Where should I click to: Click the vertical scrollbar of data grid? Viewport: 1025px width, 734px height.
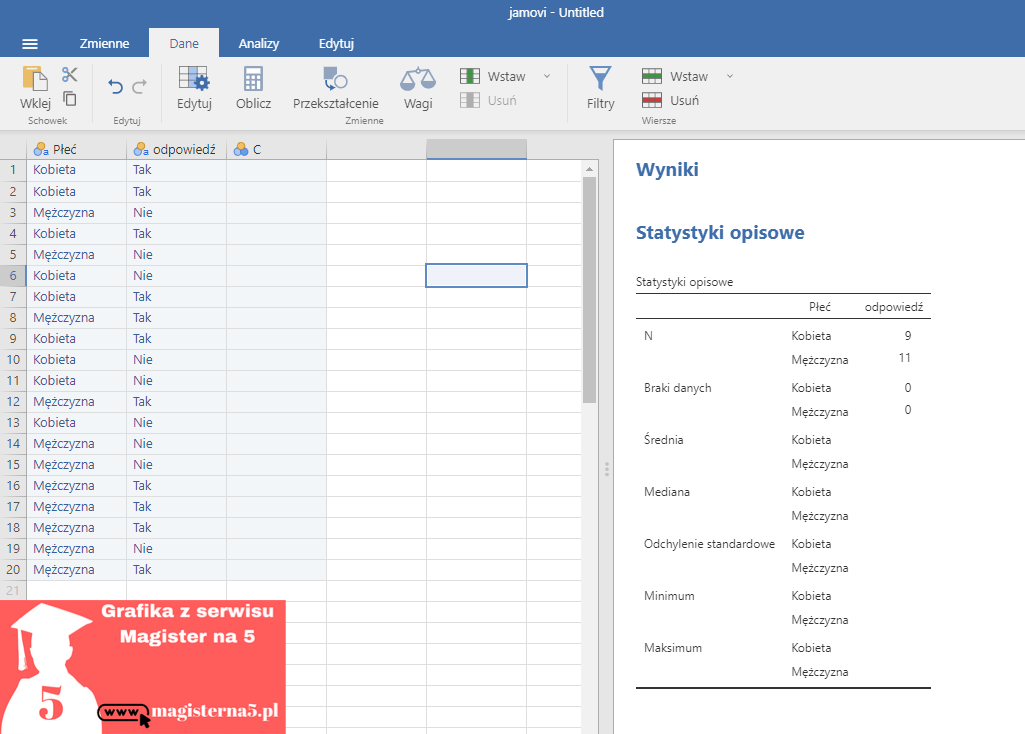point(589,290)
